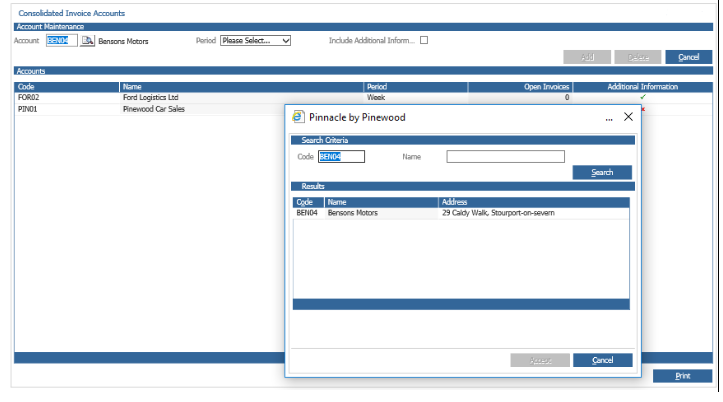Click the Code field in Search Criteria

point(341,157)
